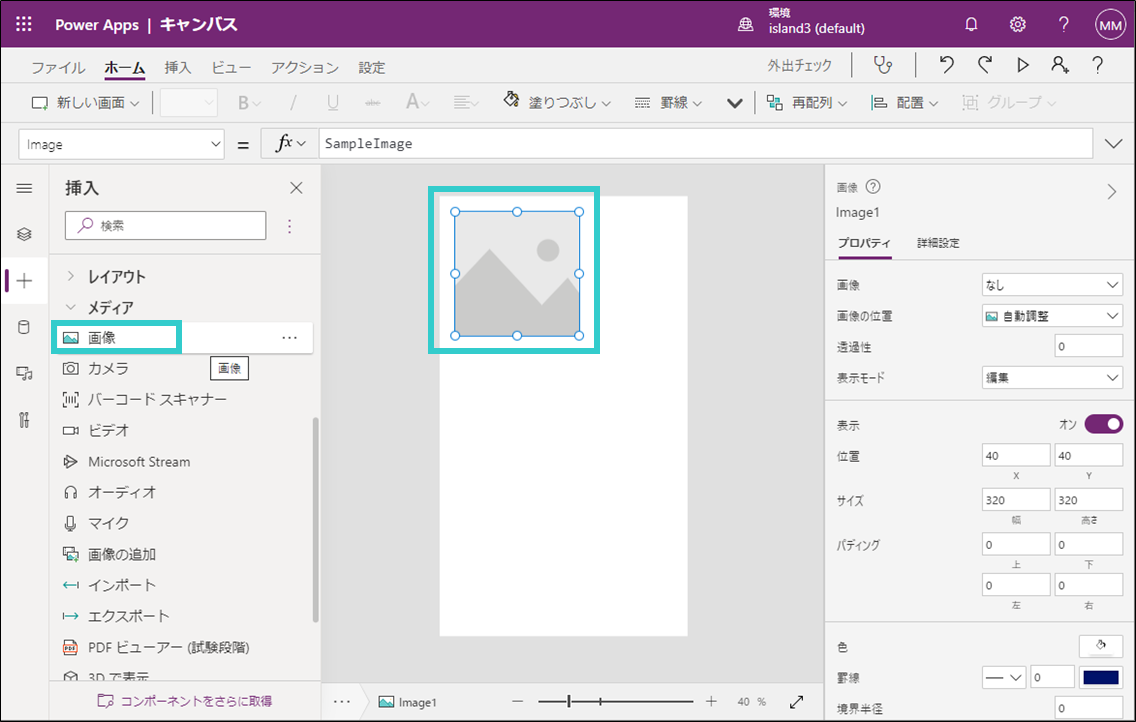
Task: Collapse the properties pane chevron
Action: tap(1111, 192)
